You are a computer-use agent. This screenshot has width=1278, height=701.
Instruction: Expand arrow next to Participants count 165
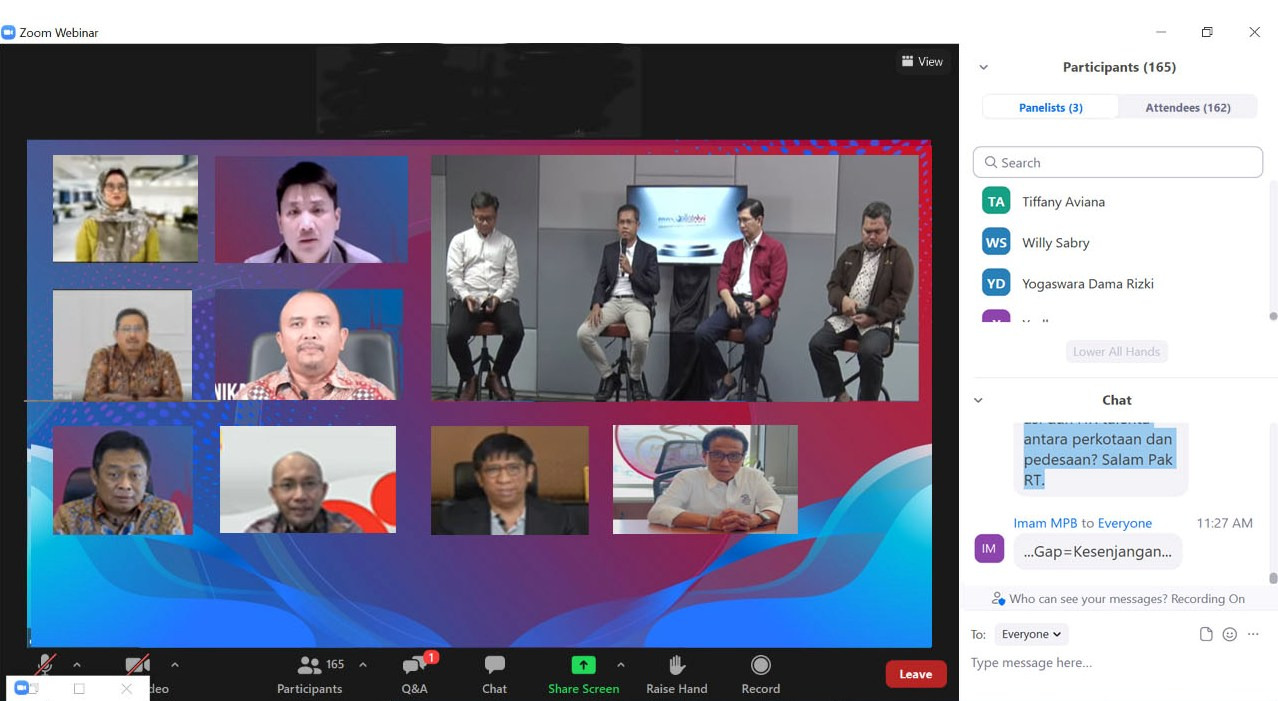[x=362, y=665]
